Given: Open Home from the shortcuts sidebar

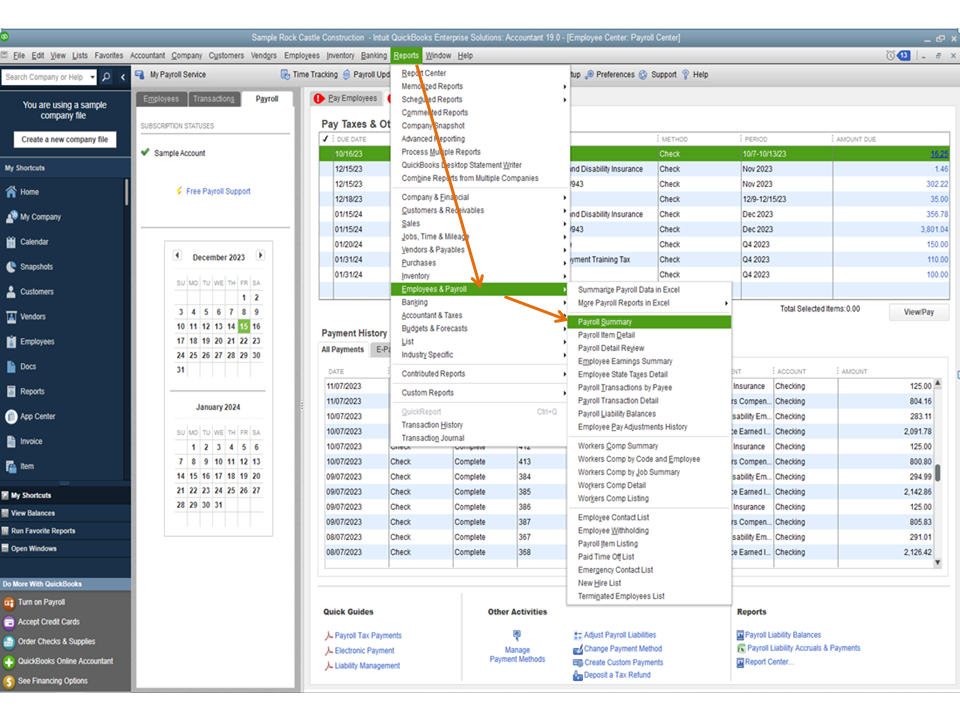Looking at the screenshot, I should [29, 192].
